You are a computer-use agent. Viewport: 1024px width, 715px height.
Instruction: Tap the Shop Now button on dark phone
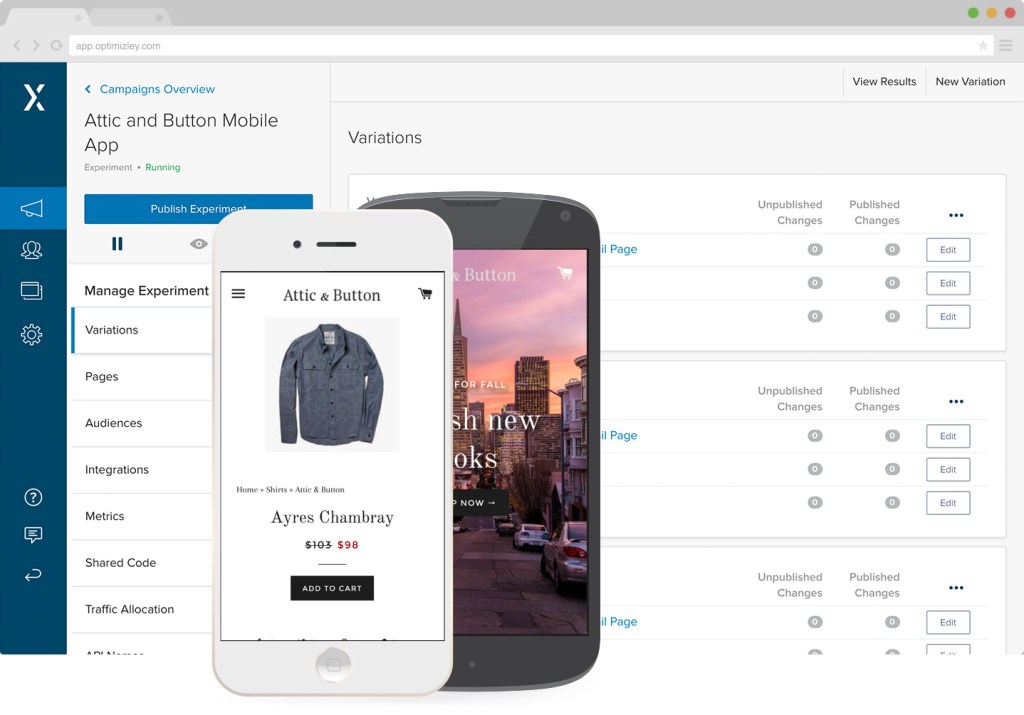coord(479,503)
